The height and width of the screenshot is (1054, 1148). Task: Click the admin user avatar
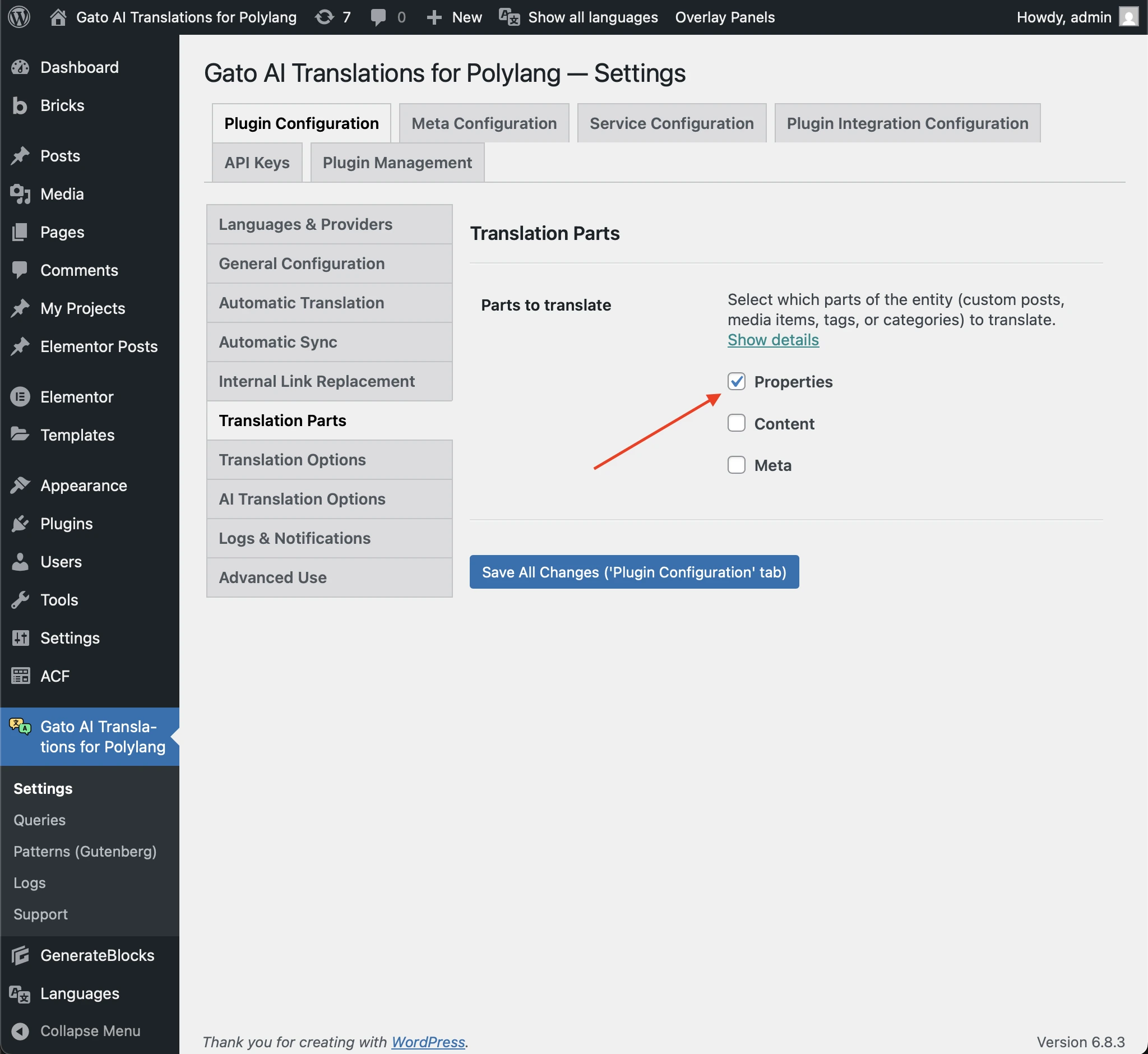point(1128,17)
